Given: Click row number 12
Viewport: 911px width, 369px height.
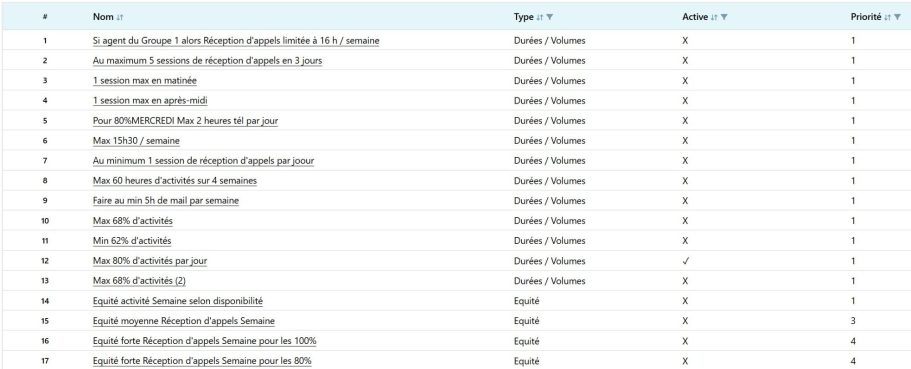Looking at the screenshot, I should (x=45, y=261).
